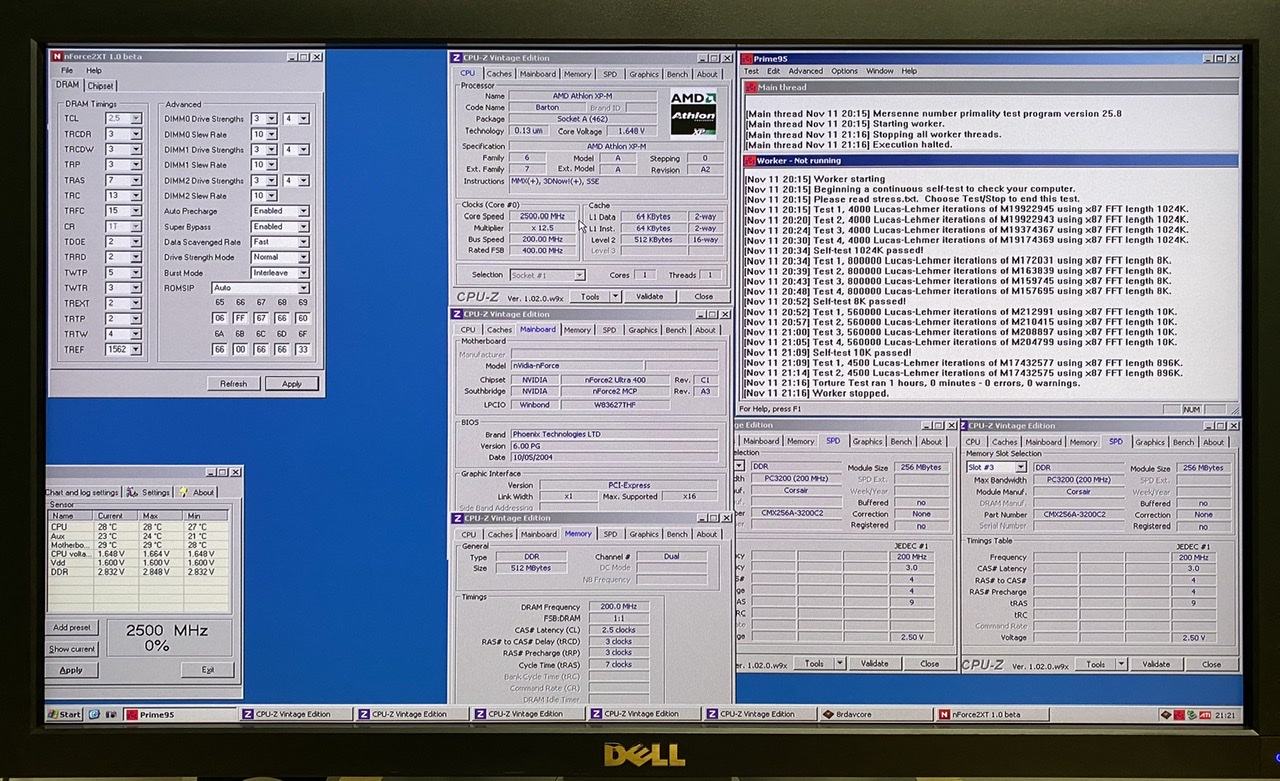Click Exit button in 8rdavcore
Screen dimensions: 1280x781
[x=208, y=670]
